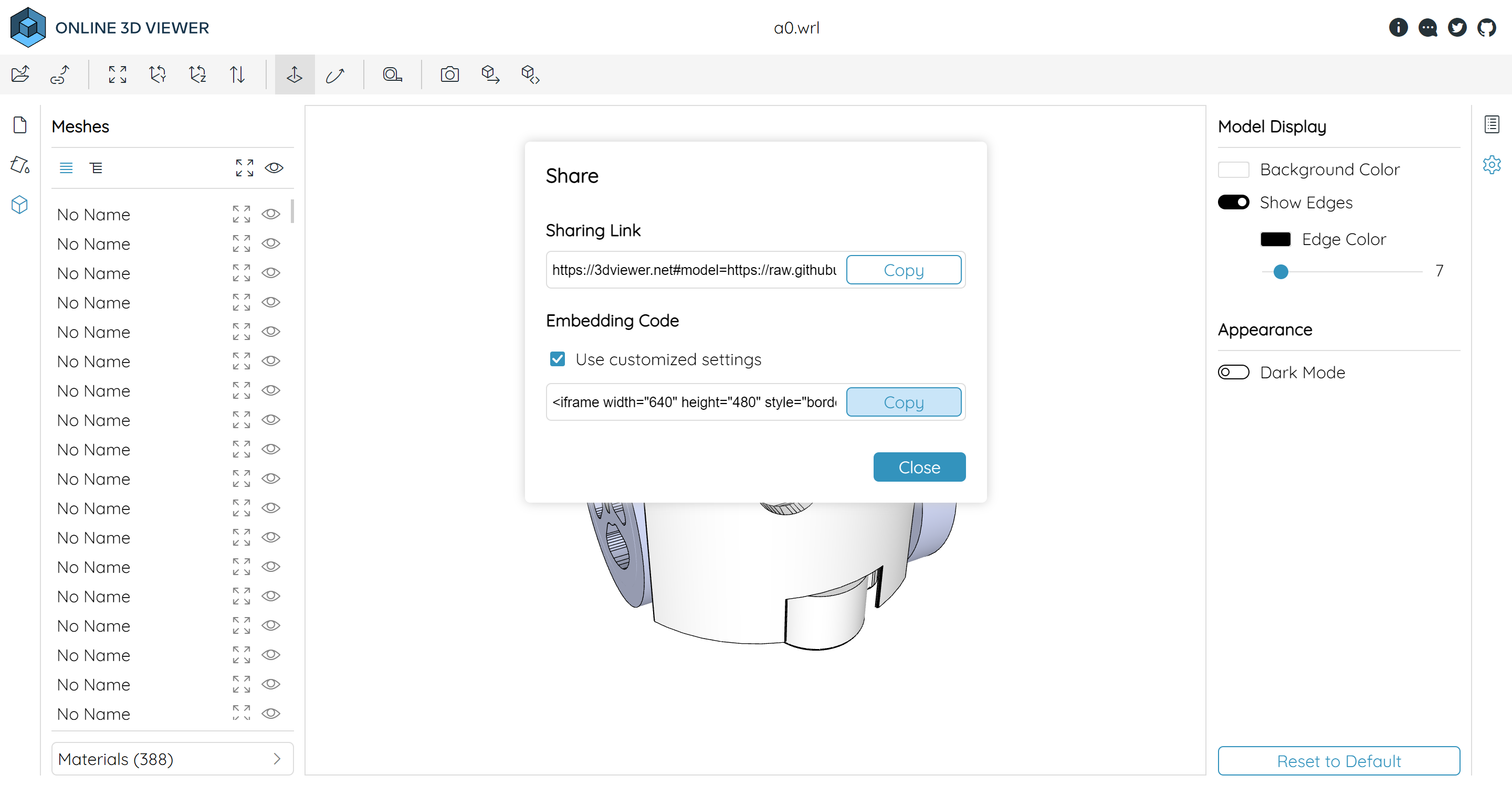The height and width of the screenshot is (786, 1512).
Task: Copy the sharing link
Action: coord(904,270)
